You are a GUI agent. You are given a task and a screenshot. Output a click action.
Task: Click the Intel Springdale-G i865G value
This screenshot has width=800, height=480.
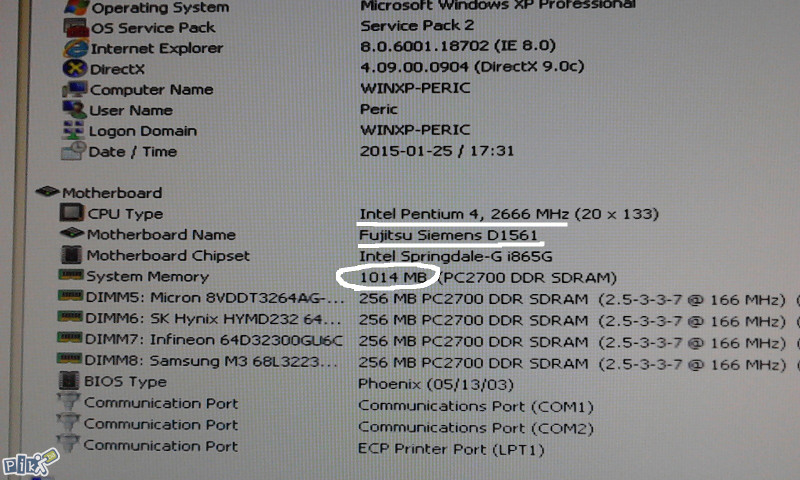click(x=456, y=256)
